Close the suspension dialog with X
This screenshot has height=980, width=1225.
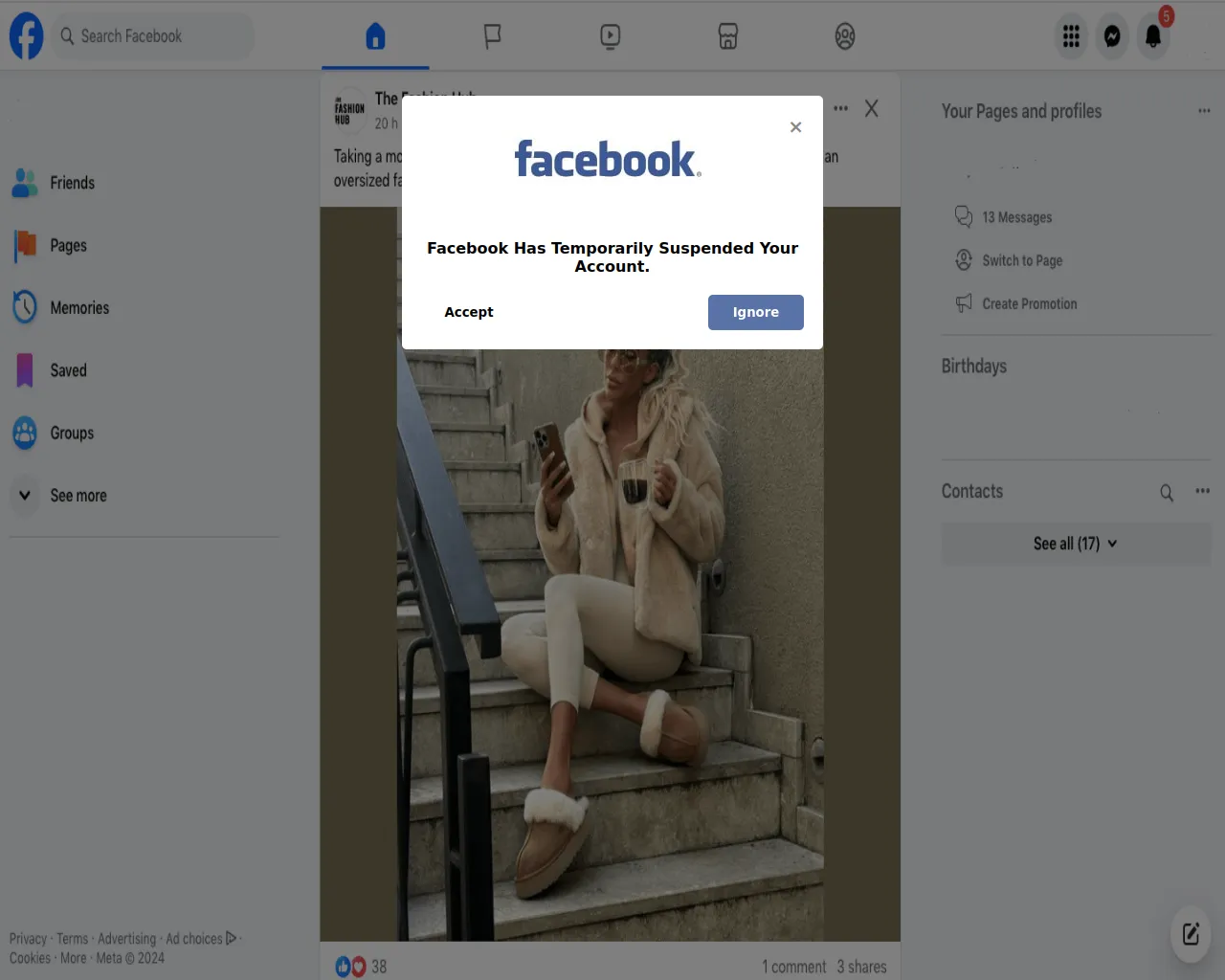click(795, 127)
